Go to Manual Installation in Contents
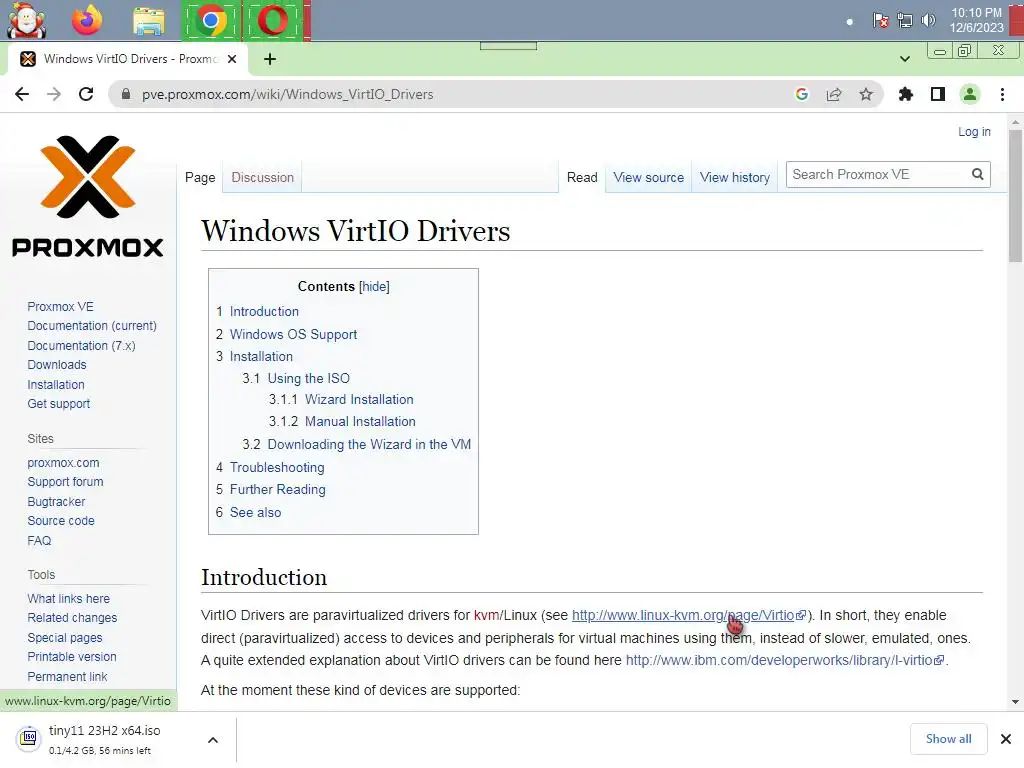 click(360, 421)
